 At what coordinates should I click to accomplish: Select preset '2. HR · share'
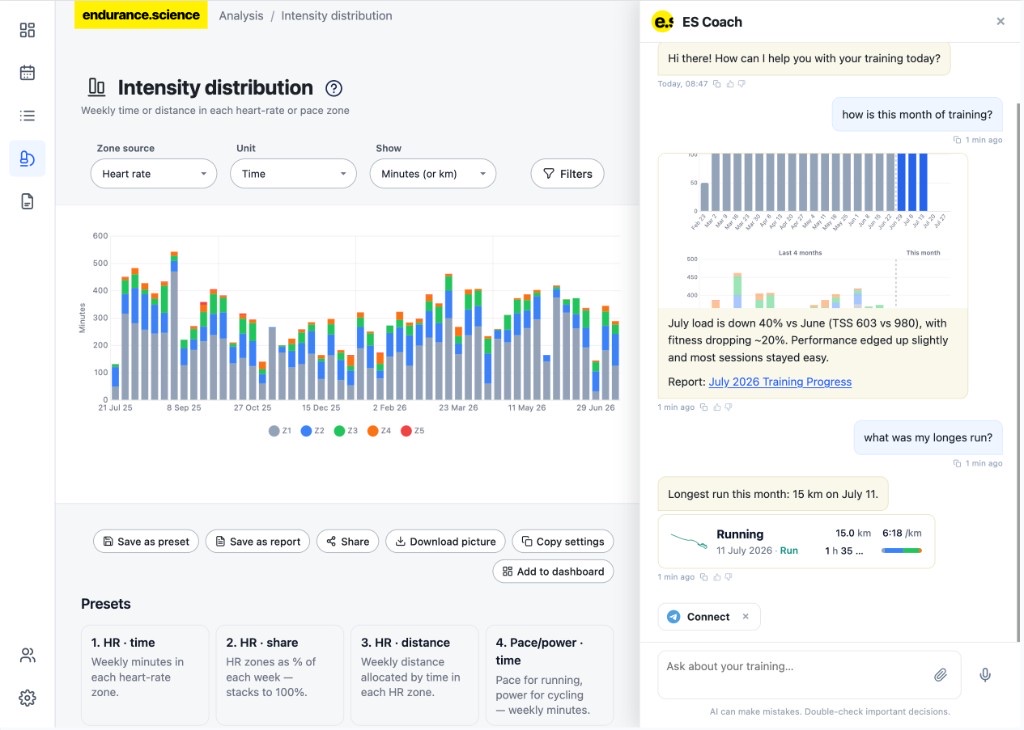coord(280,674)
